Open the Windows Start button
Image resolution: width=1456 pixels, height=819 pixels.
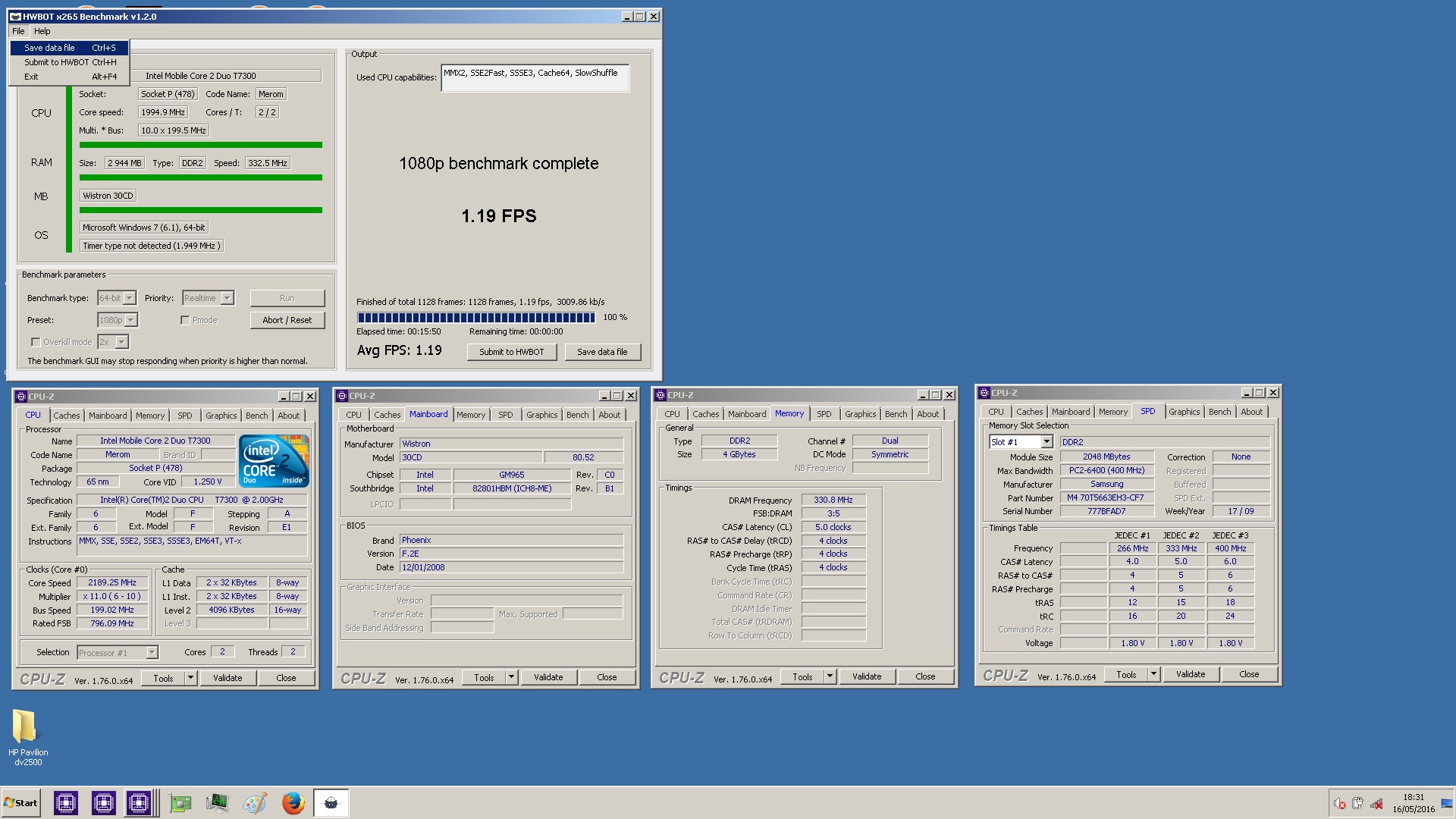point(20,803)
